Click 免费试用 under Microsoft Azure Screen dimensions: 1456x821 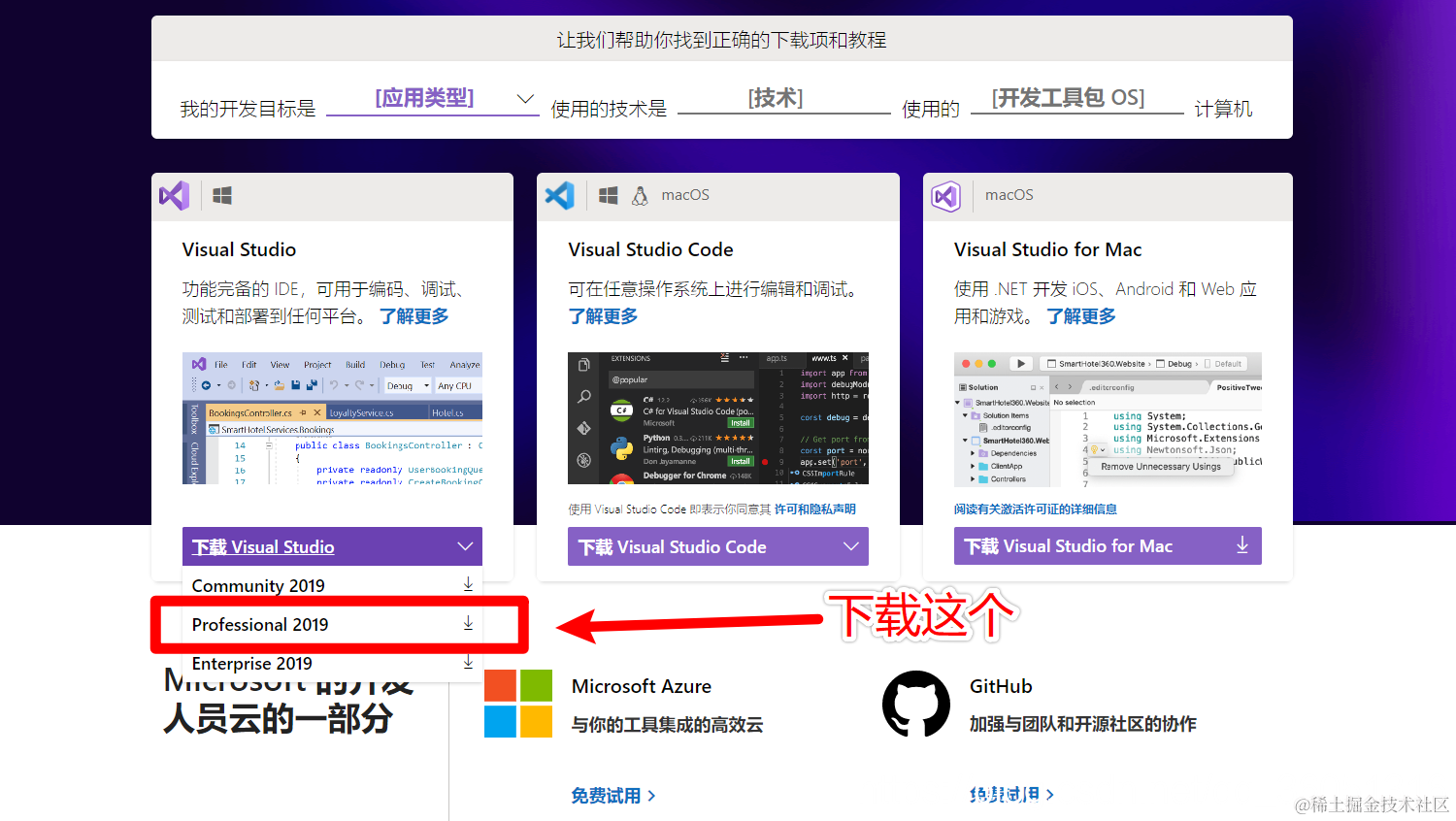[x=607, y=794]
